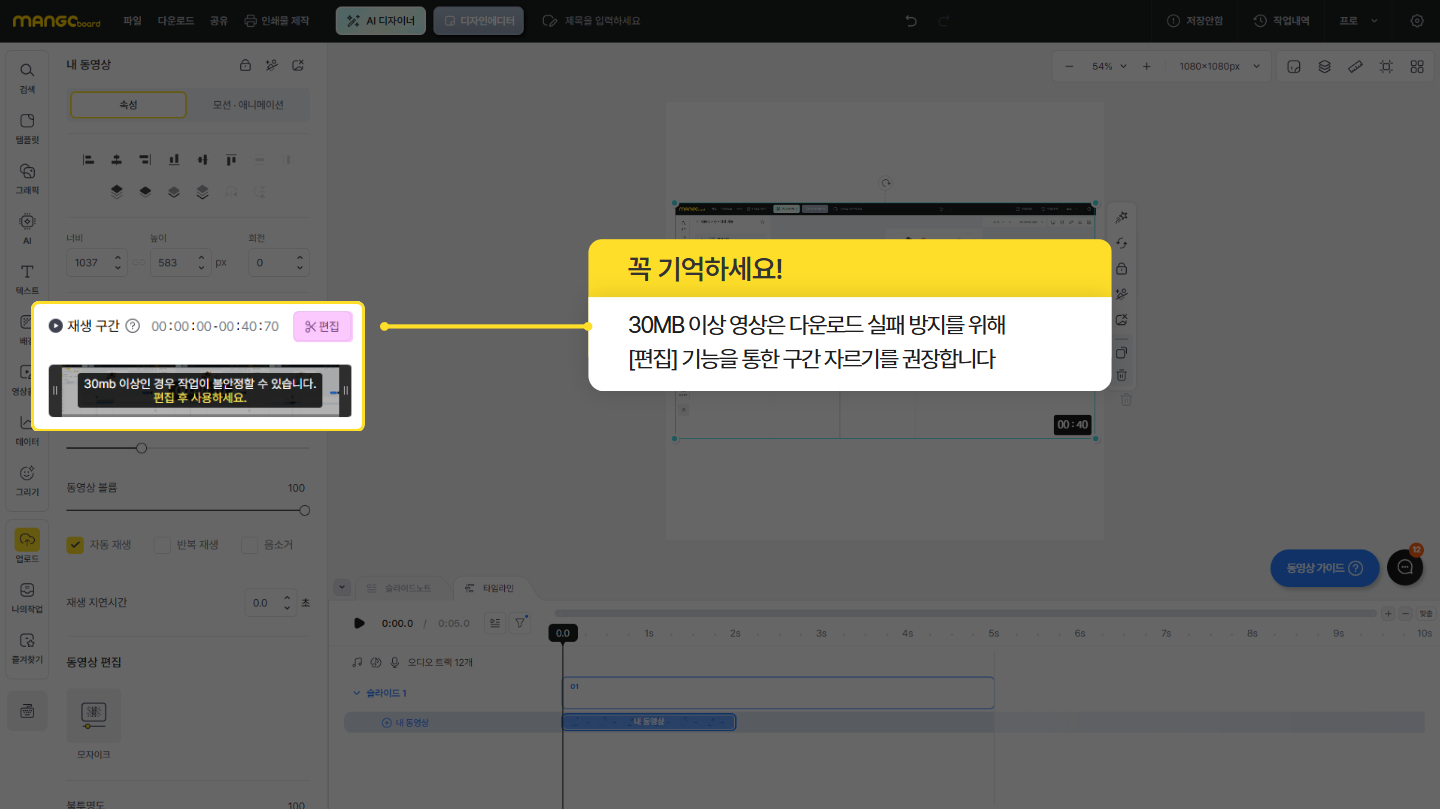Open the 업로드 upload panel
This screenshot has height=809, width=1440.
[x=27, y=546]
